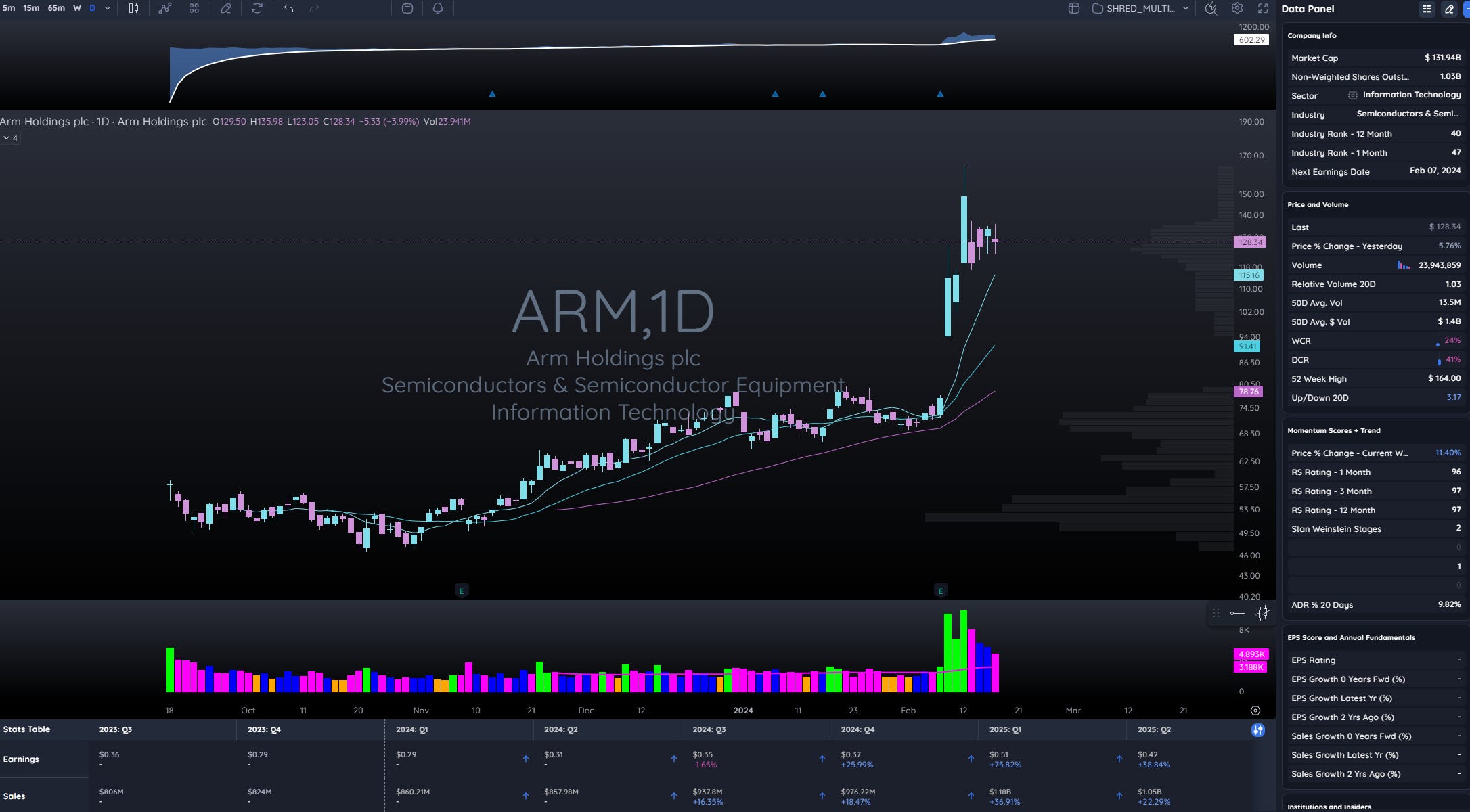Click the replay refresh arrows icon
Viewport: 1470px width, 812px height.
257,8
